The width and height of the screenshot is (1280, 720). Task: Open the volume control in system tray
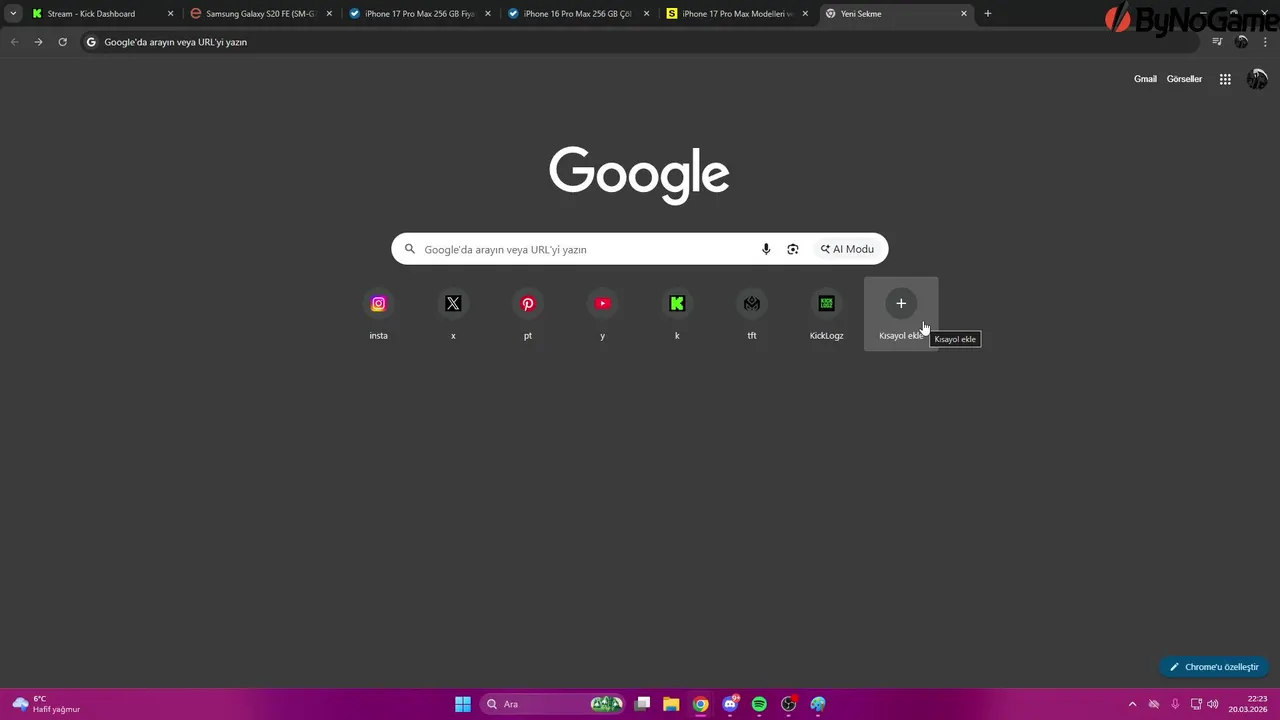tap(1213, 704)
